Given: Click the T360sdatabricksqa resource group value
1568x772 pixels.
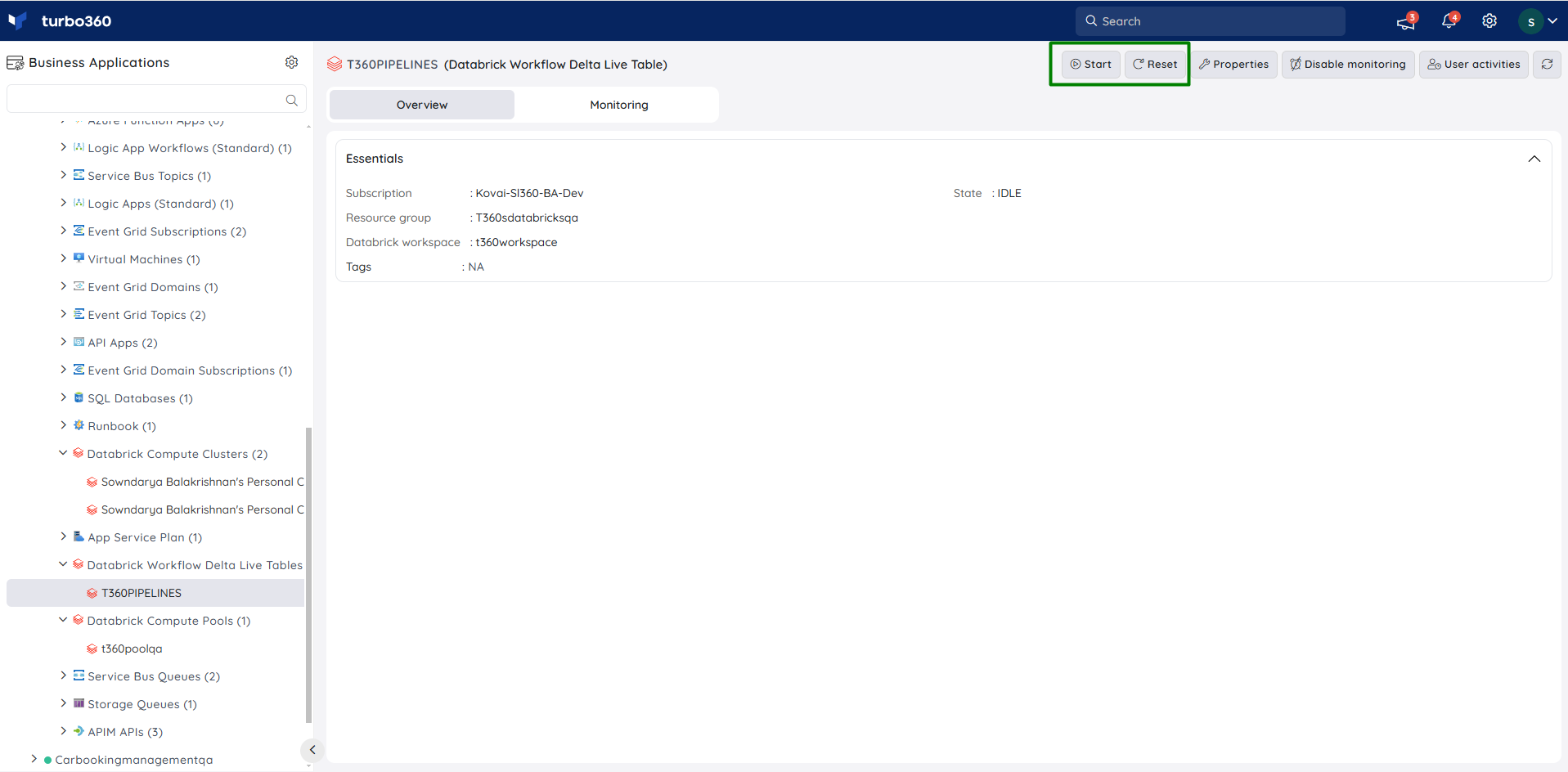Looking at the screenshot, I should tap(527, 218).
